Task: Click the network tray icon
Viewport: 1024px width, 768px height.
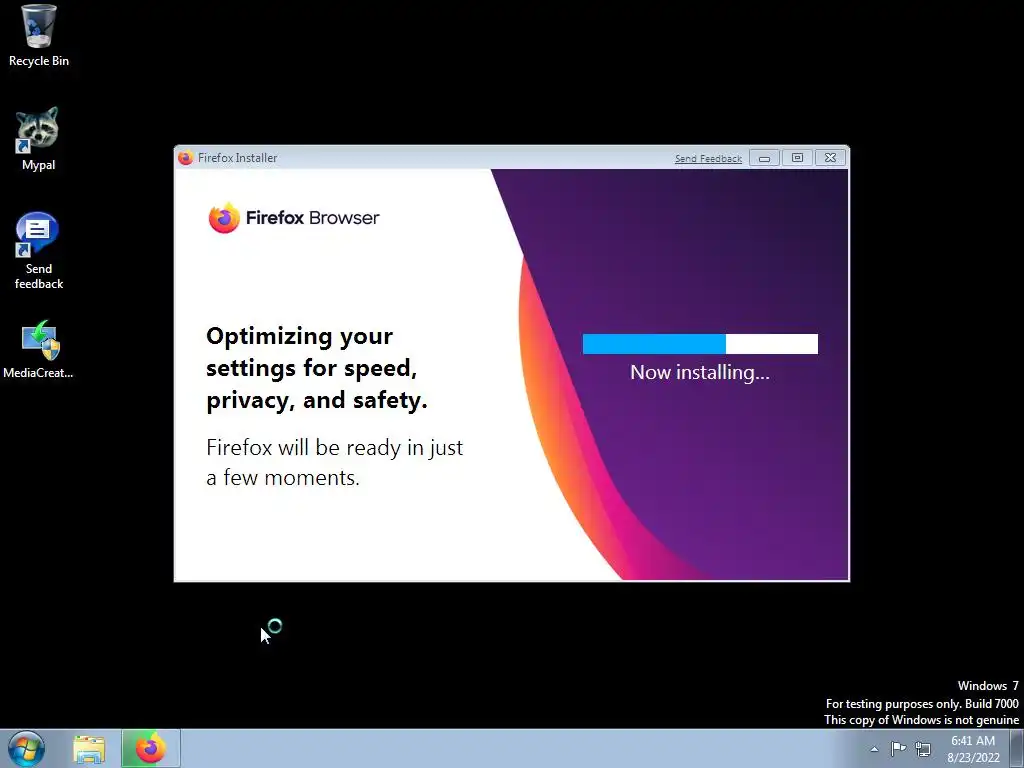Action: [923, 748]
